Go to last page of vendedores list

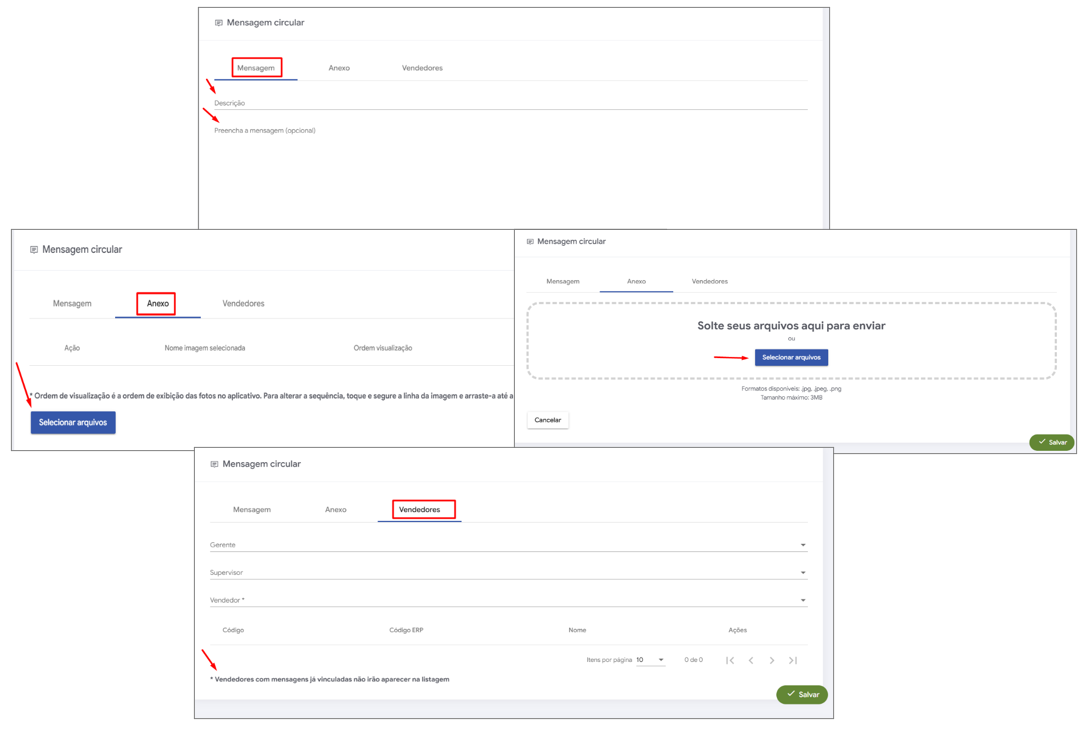(792, 661)
